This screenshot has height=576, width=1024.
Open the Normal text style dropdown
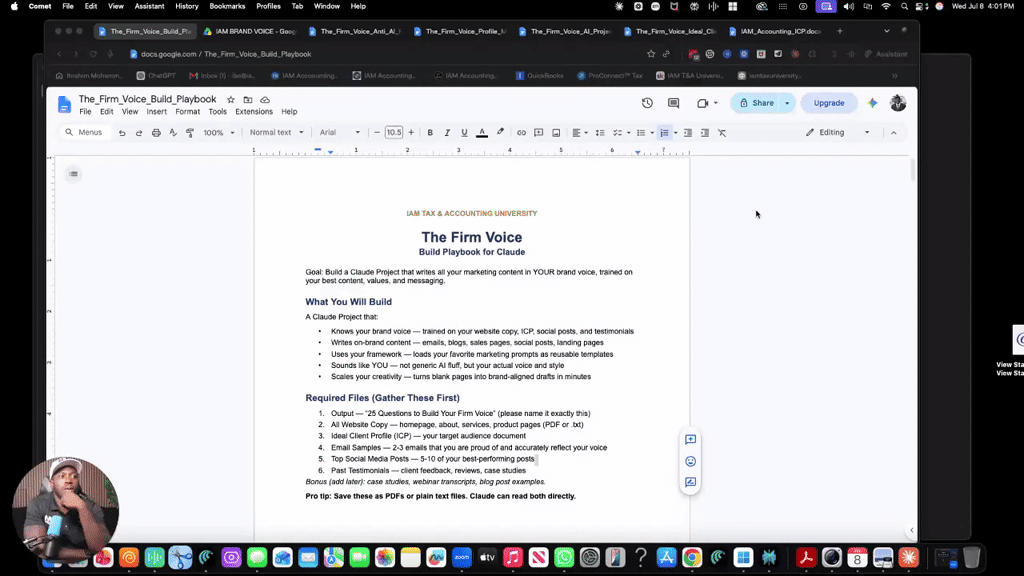click(x=276, y=133)
